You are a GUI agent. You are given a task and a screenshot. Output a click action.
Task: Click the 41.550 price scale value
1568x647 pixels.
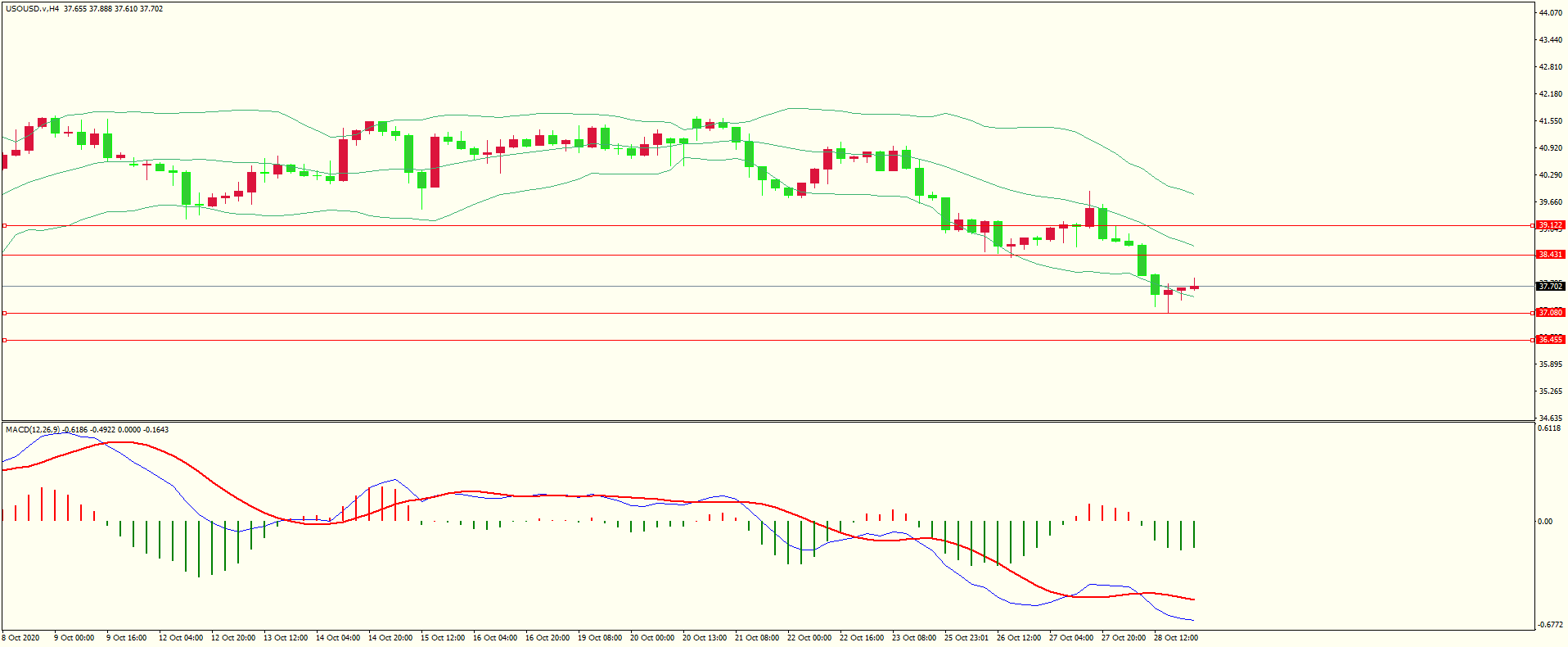[x=1551, y=121]
